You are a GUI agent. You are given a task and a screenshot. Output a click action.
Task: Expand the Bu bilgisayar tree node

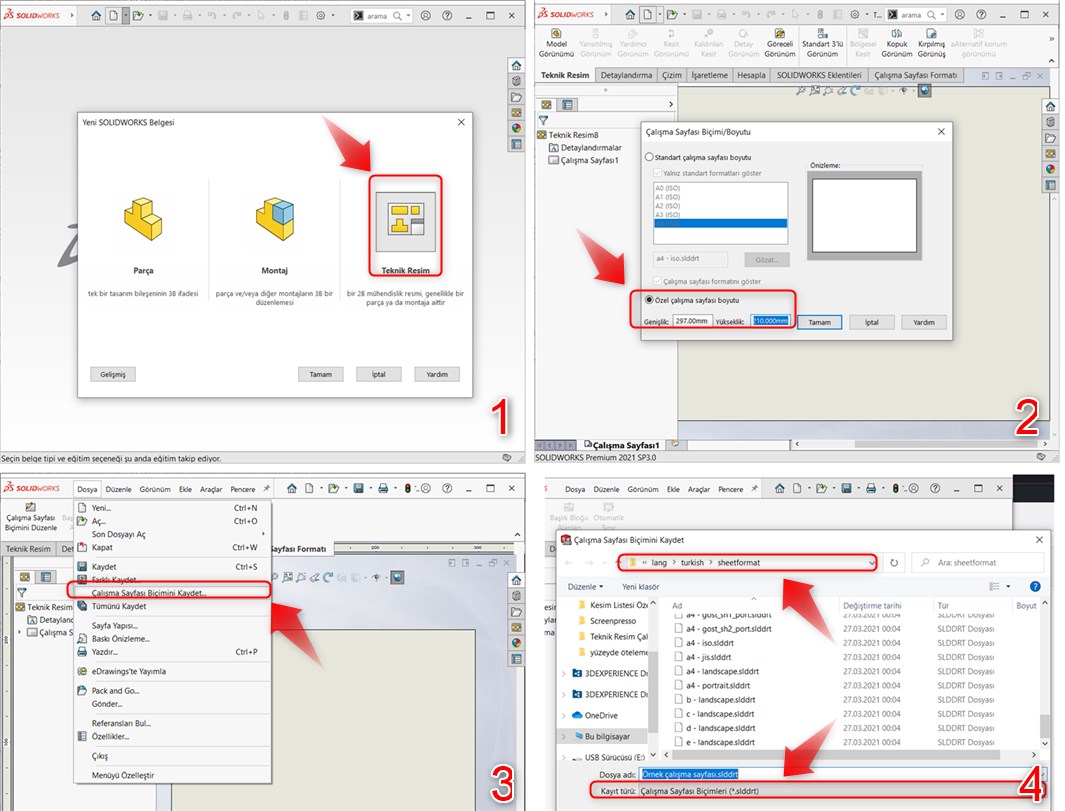coord(563,736)
